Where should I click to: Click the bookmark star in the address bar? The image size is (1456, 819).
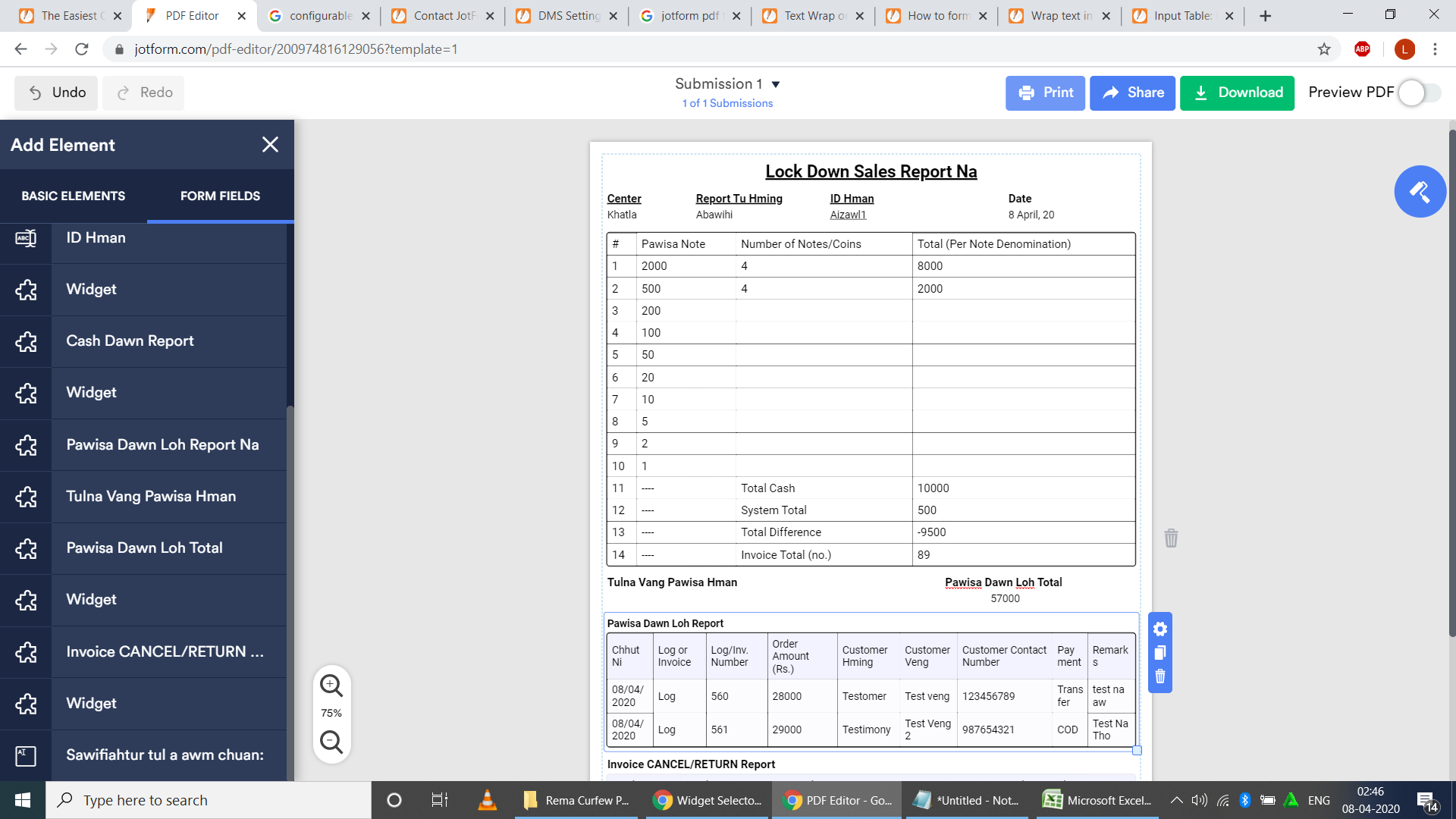coord(1325,49)
